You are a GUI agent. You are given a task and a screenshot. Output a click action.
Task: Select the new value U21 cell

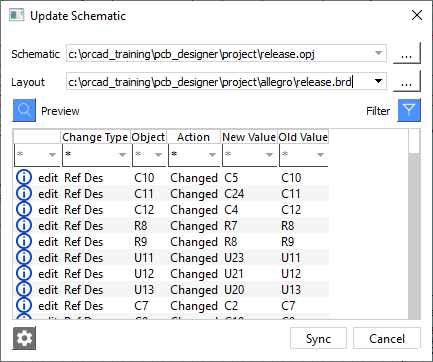click(234, 274)
